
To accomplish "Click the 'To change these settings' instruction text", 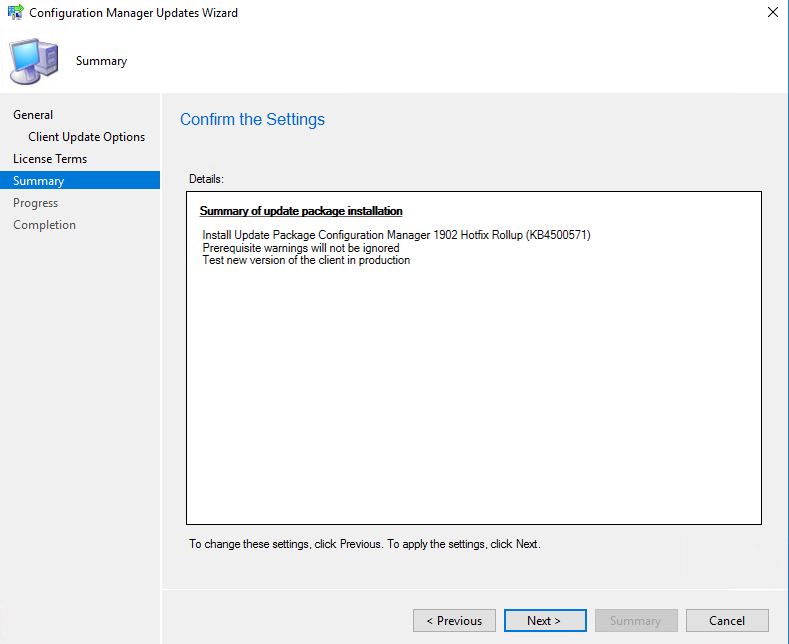I will coord(365,544).
